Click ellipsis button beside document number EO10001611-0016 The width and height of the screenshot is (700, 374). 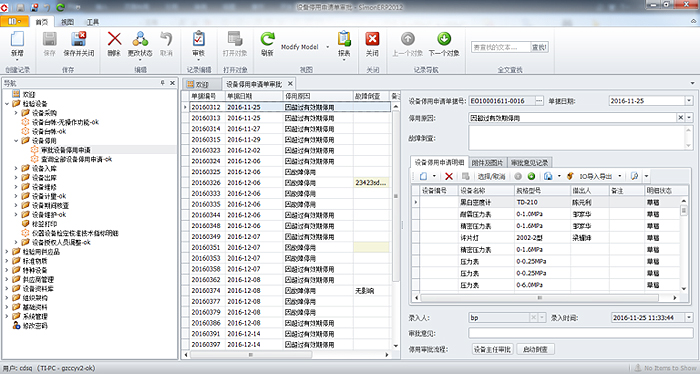point(539,101)
